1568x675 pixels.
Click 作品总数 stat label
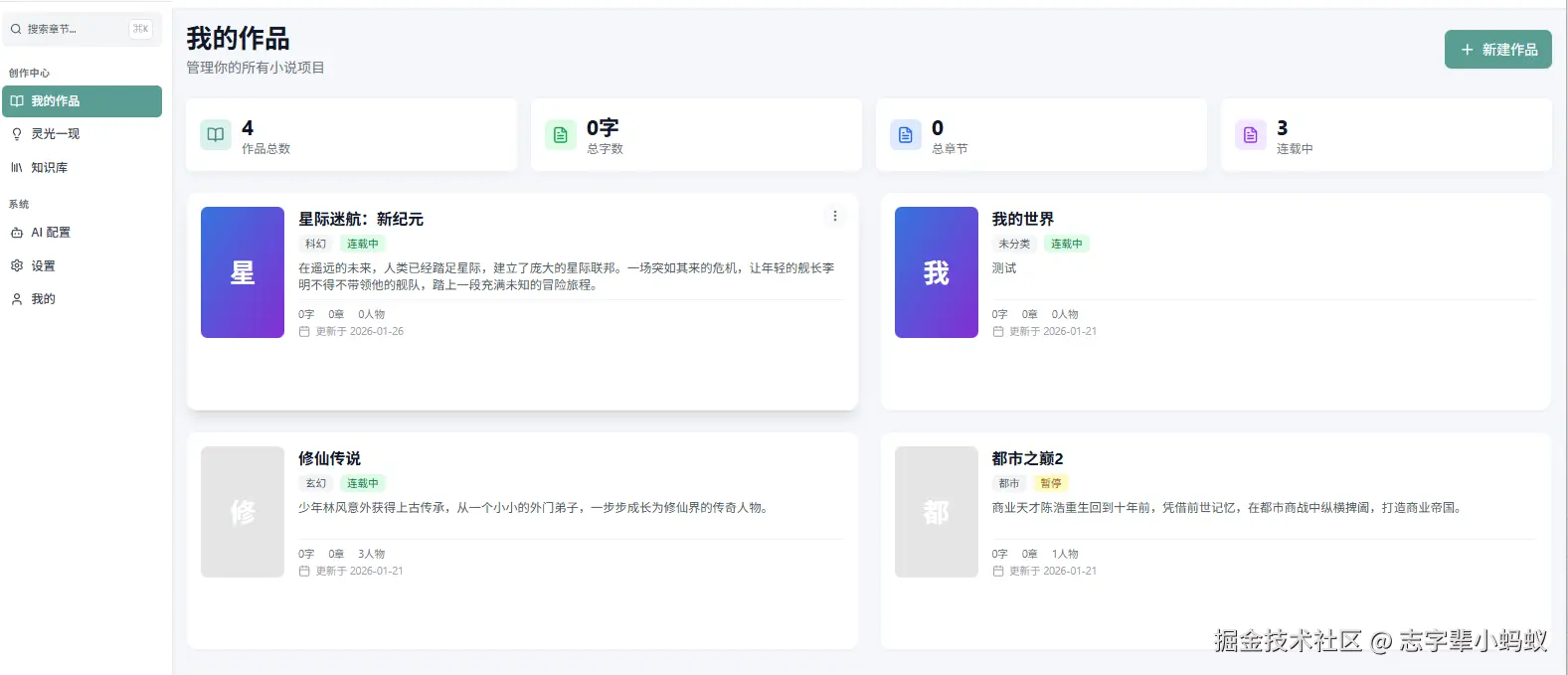(266, 149)
